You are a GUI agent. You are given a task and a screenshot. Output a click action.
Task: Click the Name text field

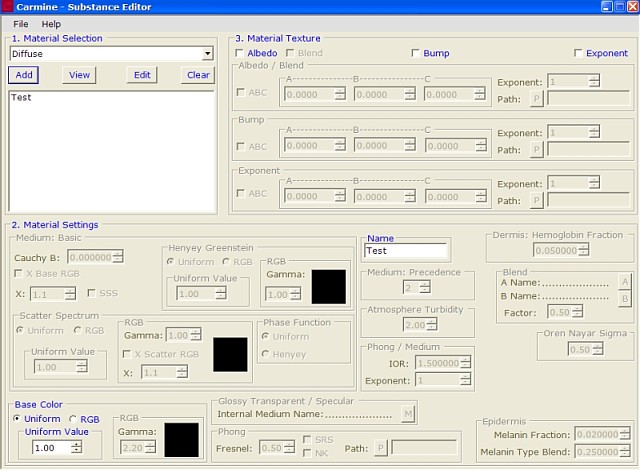(x=405, y=252)
